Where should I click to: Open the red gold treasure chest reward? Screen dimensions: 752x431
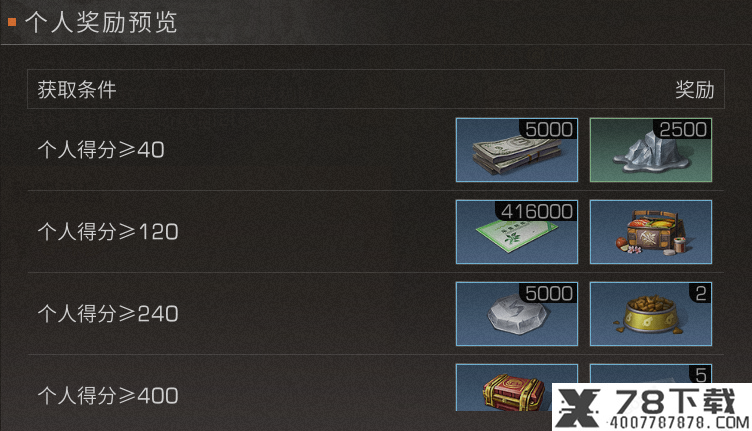click(517, 387)
